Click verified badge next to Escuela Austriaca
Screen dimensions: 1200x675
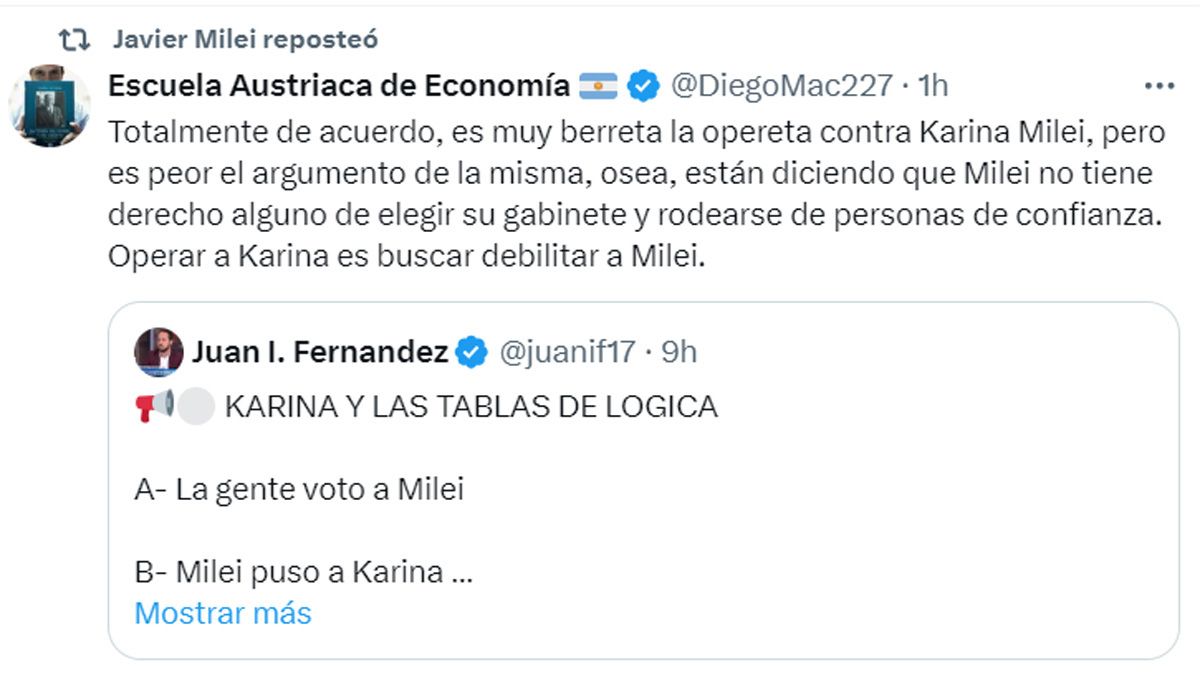643,86
